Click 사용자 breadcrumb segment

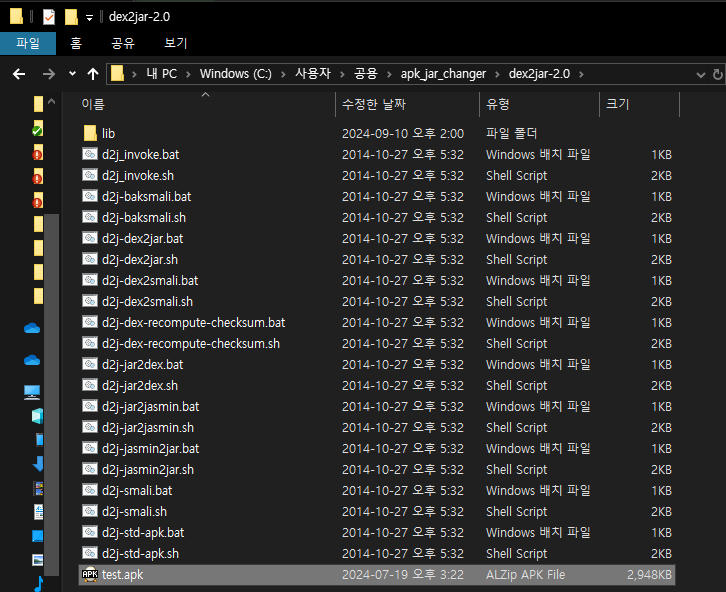pyautogui.click(x=313, y=74)
